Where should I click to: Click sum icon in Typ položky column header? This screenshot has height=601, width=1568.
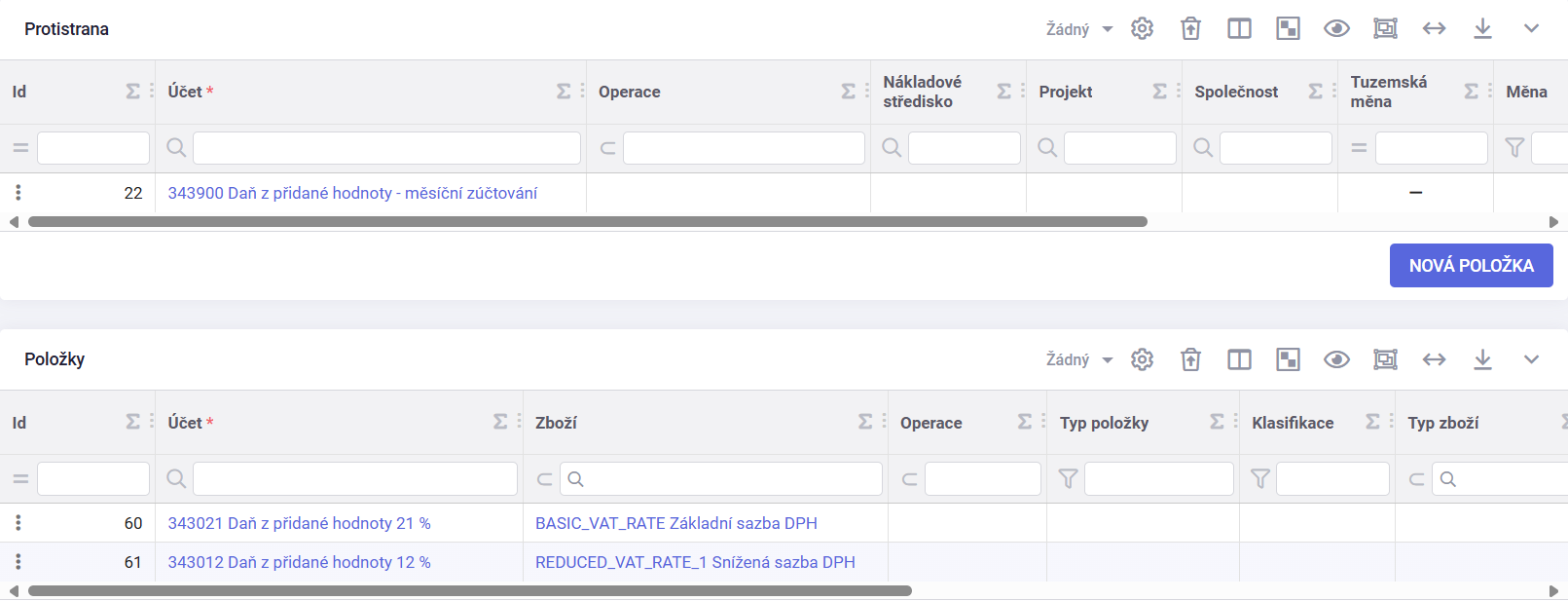1217,422
